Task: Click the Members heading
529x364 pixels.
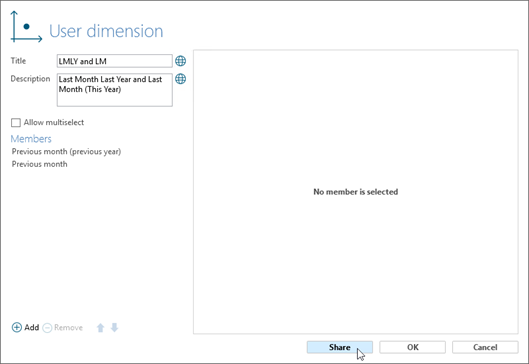Action: click(x=31, y=139)
